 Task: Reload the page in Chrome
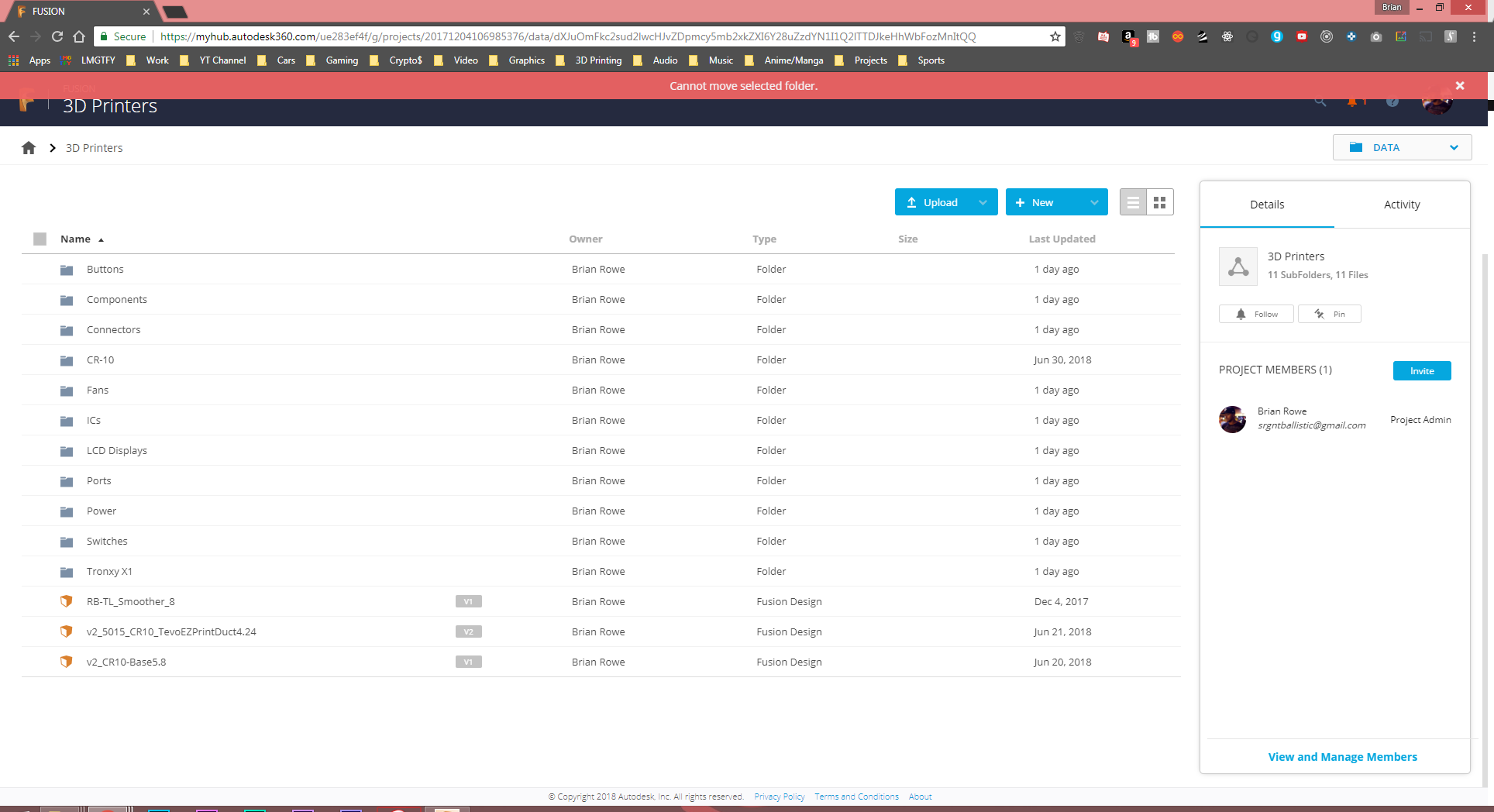pos(57,36)
